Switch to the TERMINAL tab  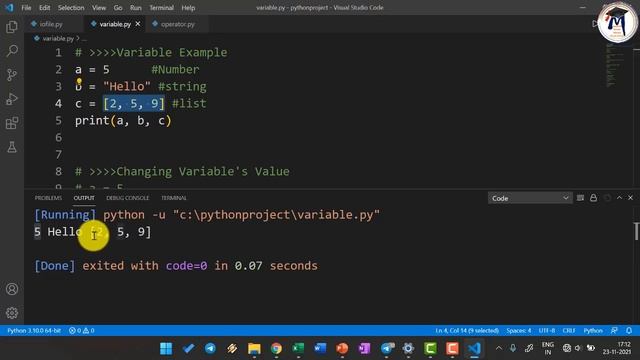[174, 198]
